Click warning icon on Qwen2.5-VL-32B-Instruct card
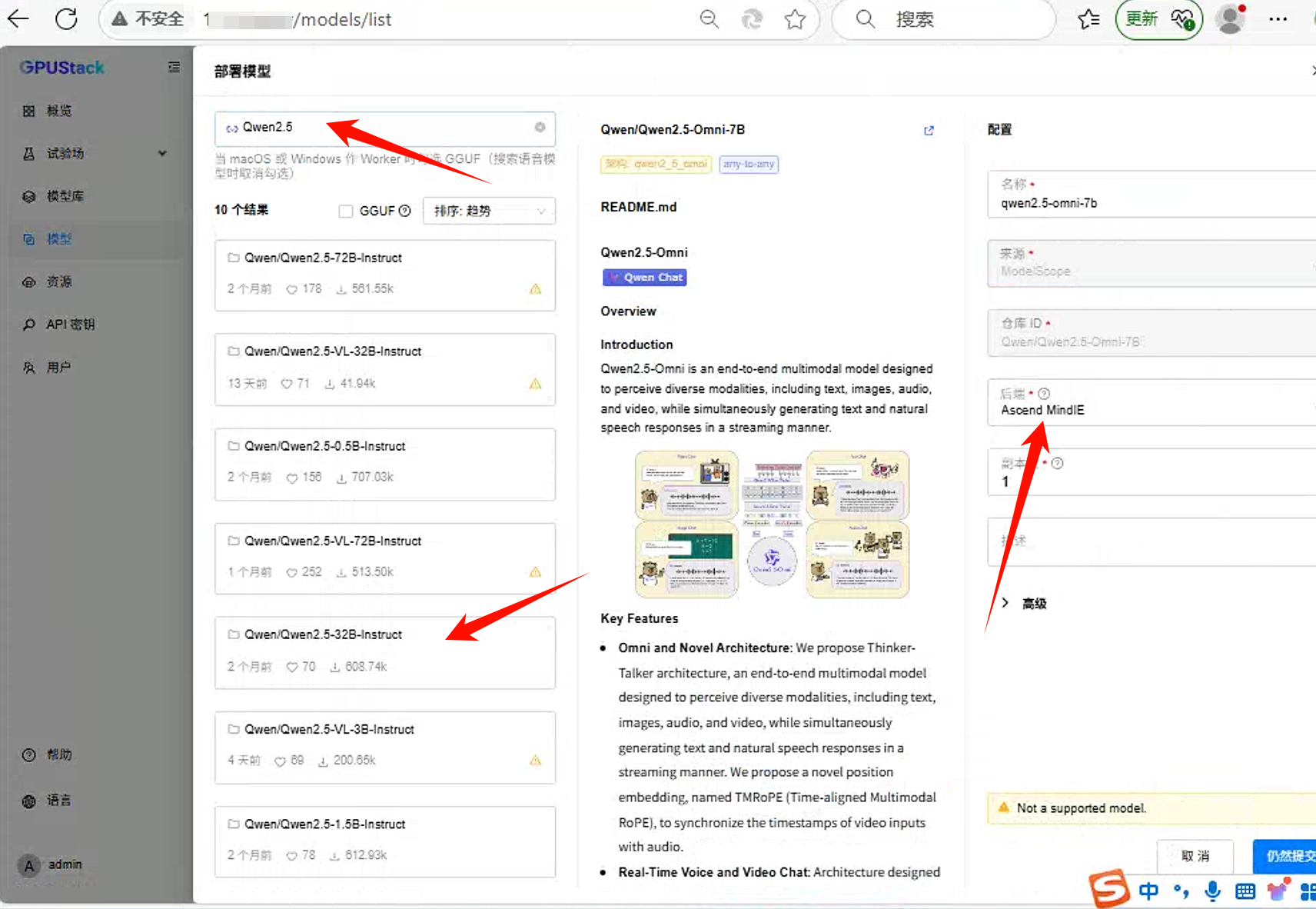1316x909 pixels. (x=535, y=384)
